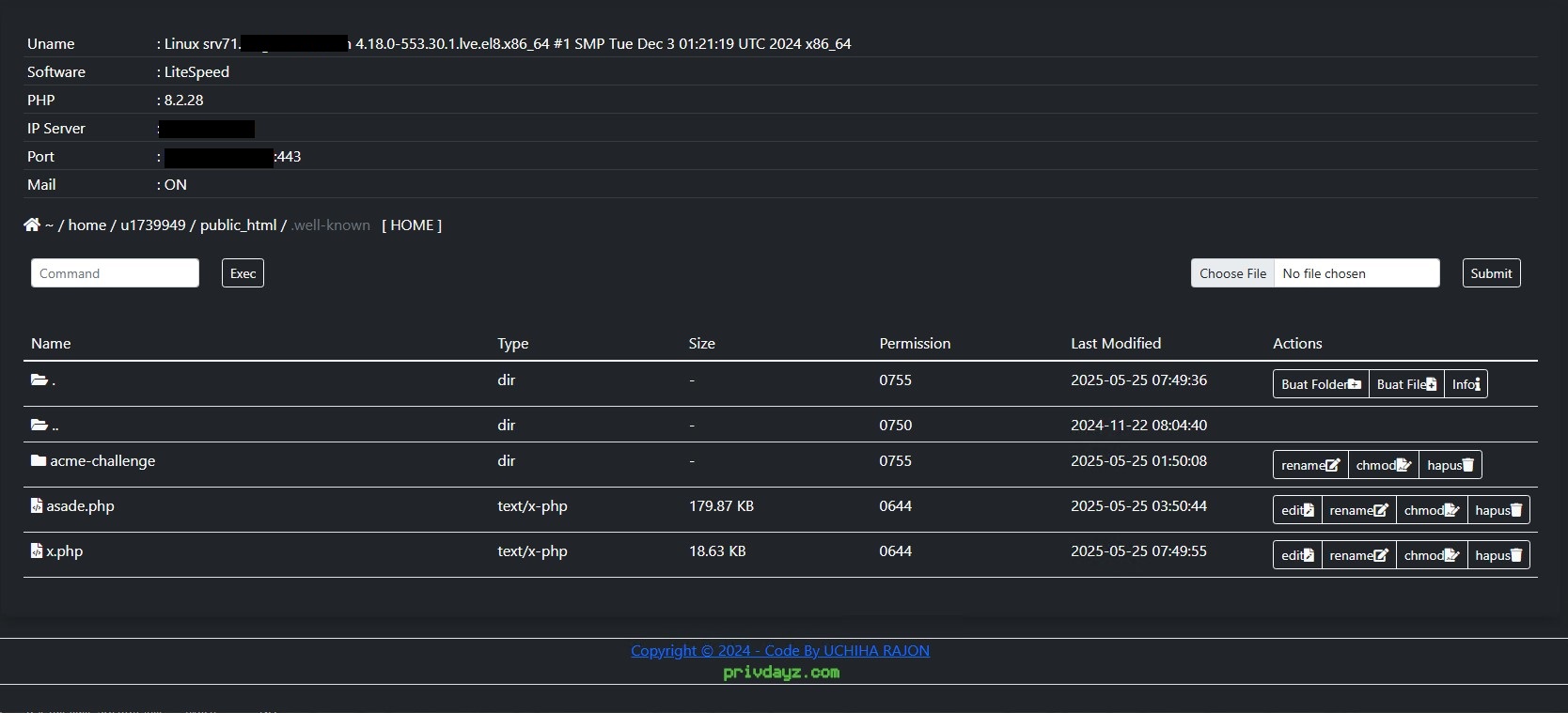Viewport: 1568px width, 713px height.
Task: Run command with Exec button
Action: pos(243,273)
